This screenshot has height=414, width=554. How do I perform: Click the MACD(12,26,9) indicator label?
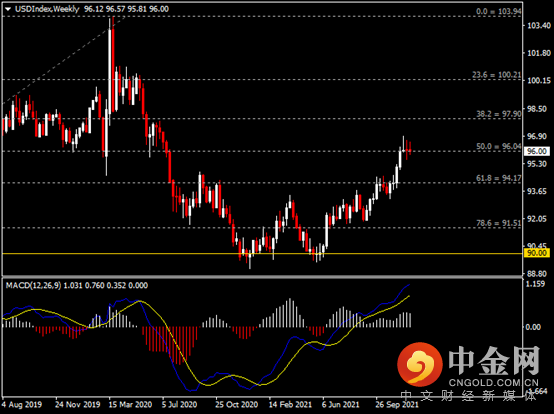coord(33,285)
